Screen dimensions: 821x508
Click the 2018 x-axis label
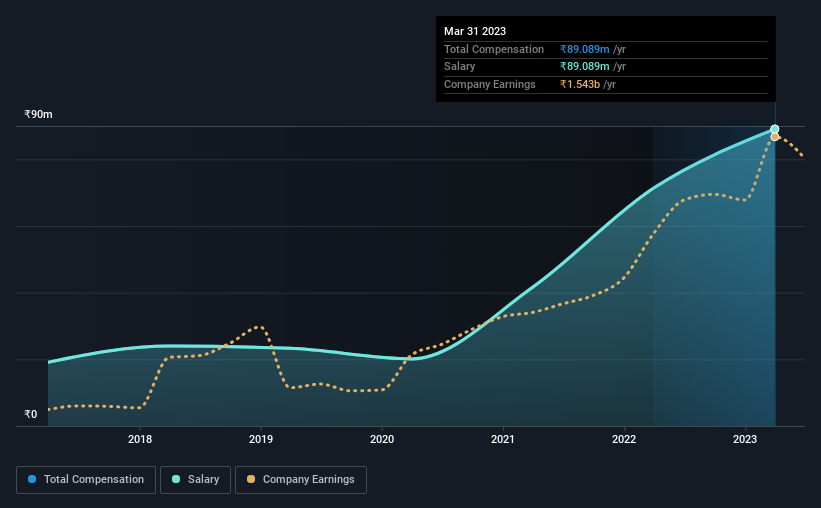tap(140, 439)
